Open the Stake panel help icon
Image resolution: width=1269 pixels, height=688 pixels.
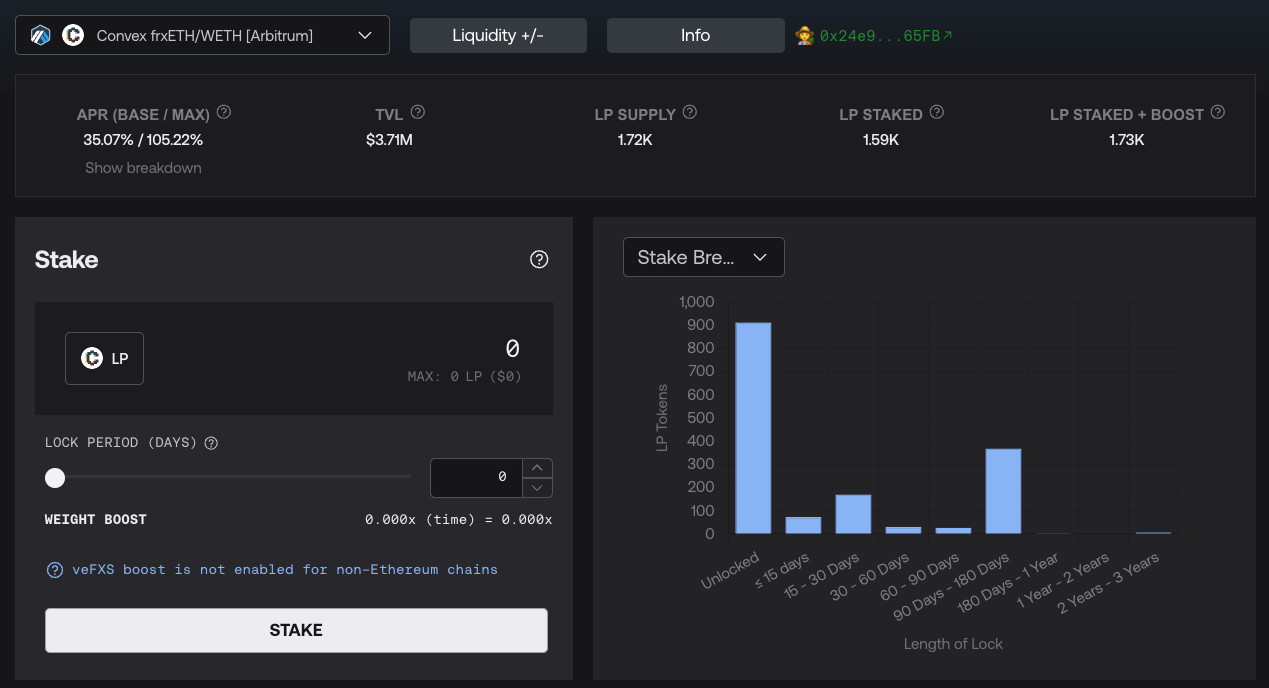539,260
